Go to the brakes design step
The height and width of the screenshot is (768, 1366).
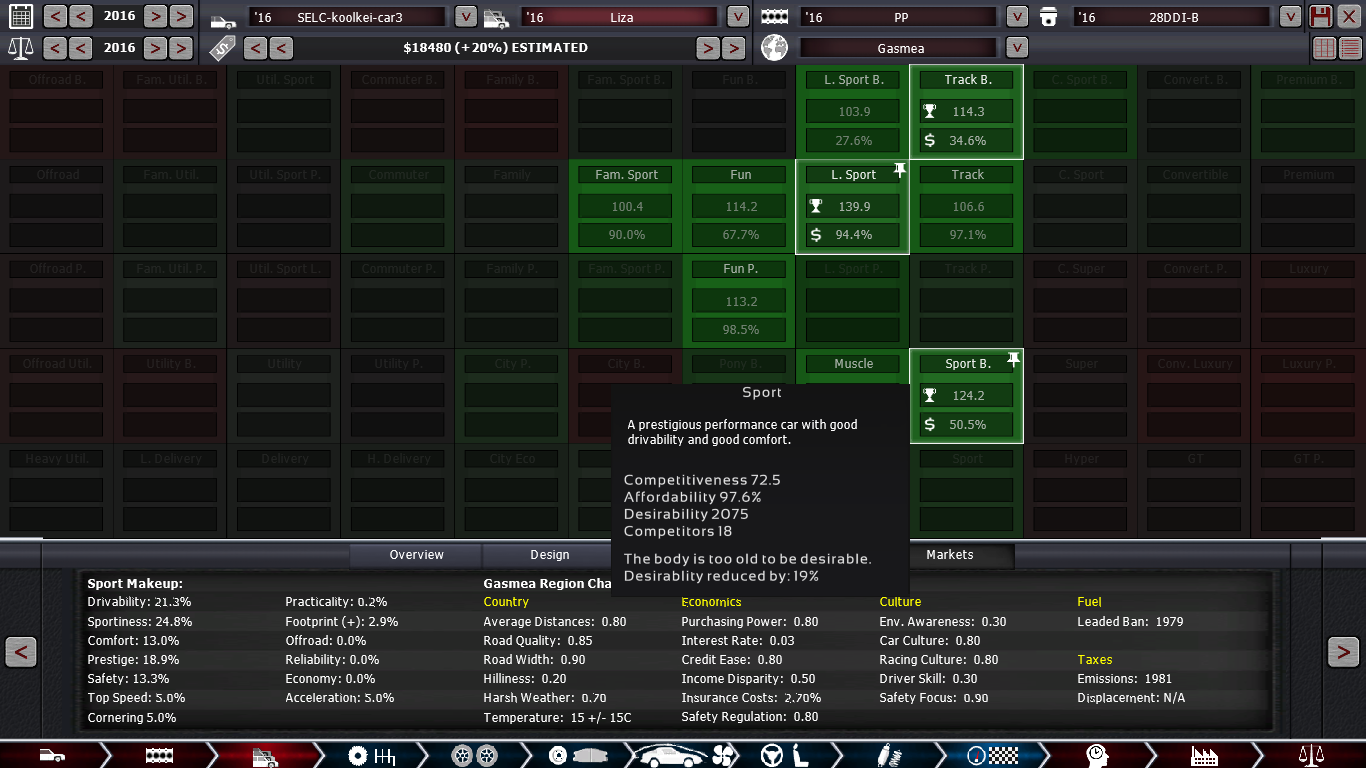571,755
